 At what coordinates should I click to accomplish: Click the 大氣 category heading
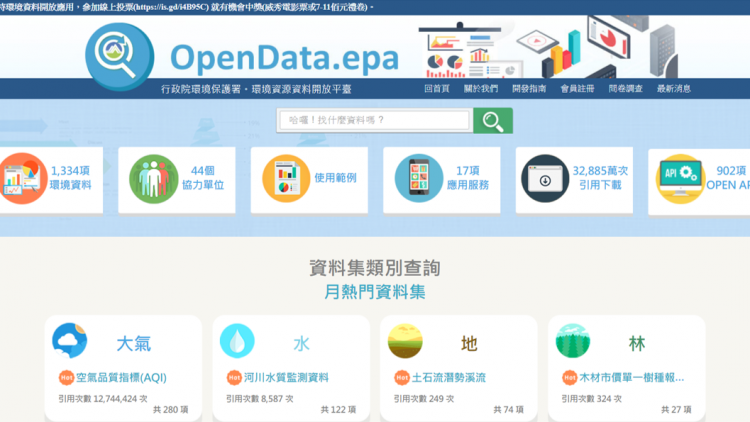[x=133, y=344]
